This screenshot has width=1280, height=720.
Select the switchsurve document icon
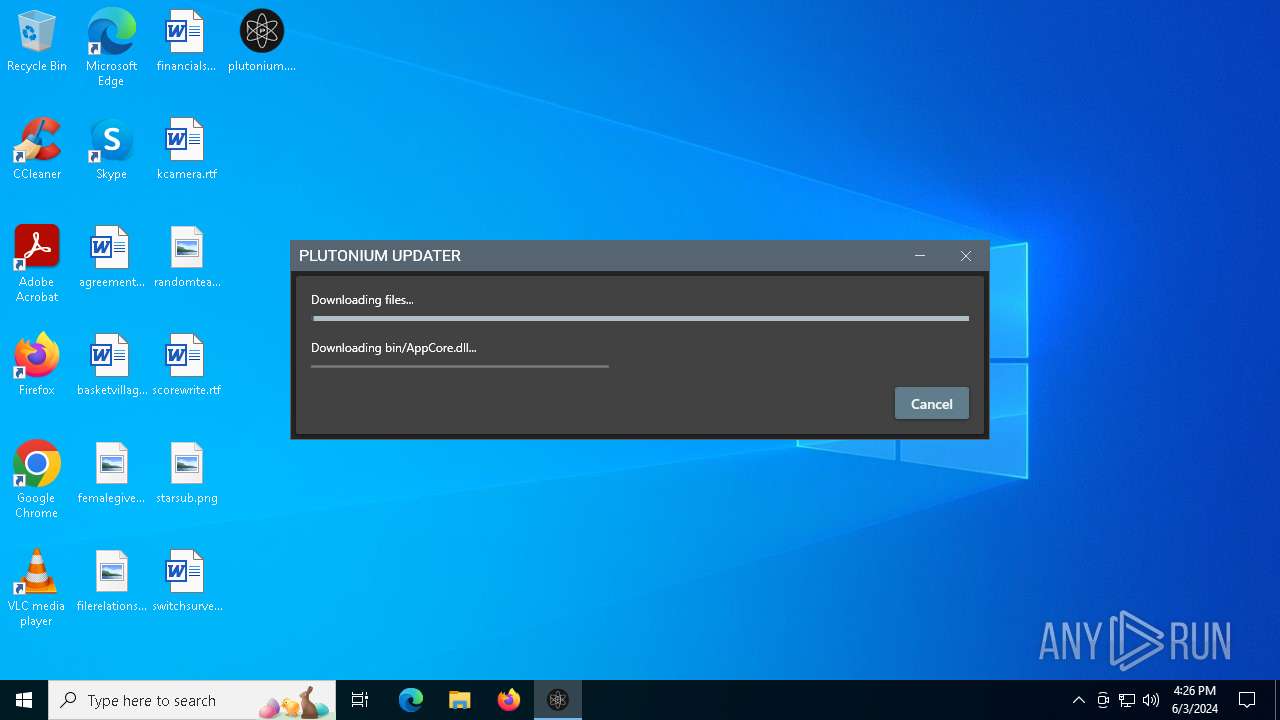click(x=186, y=582)
